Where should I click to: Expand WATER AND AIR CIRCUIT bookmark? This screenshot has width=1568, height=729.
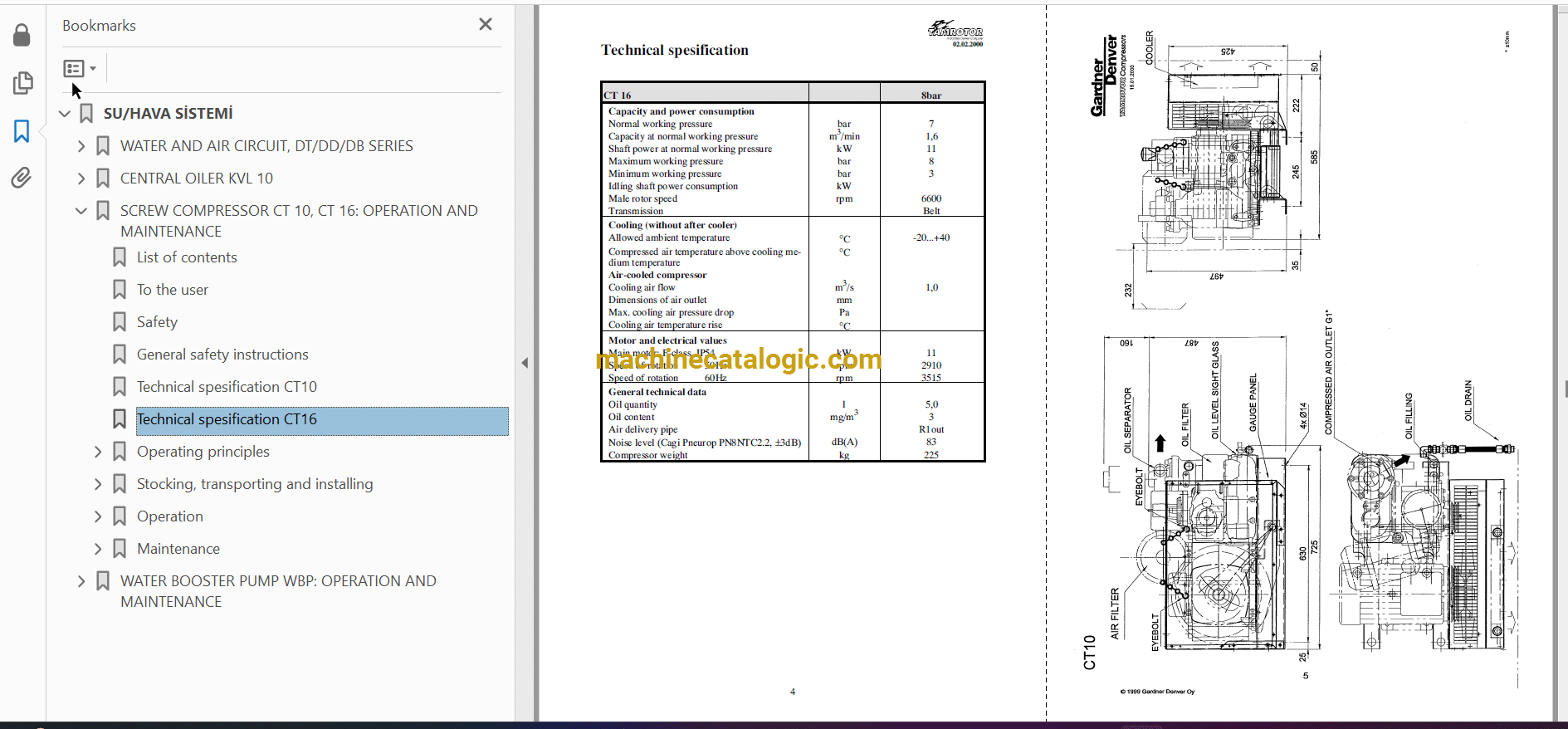(x=81, y=146)
